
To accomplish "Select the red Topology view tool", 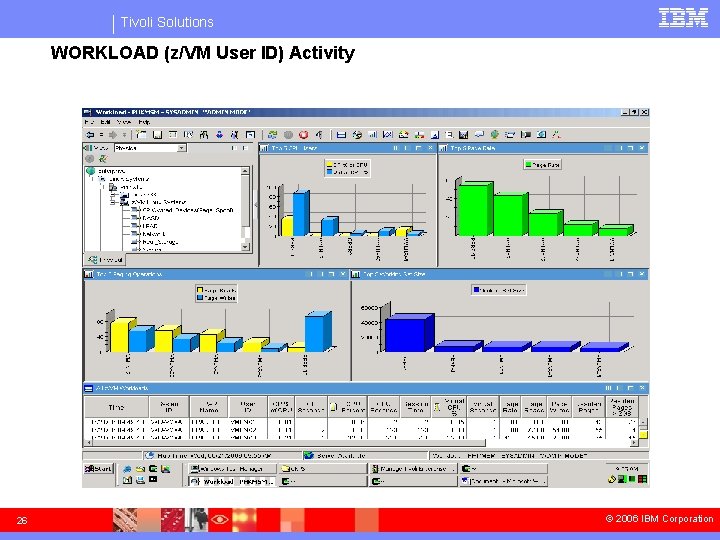I will 557,135.
